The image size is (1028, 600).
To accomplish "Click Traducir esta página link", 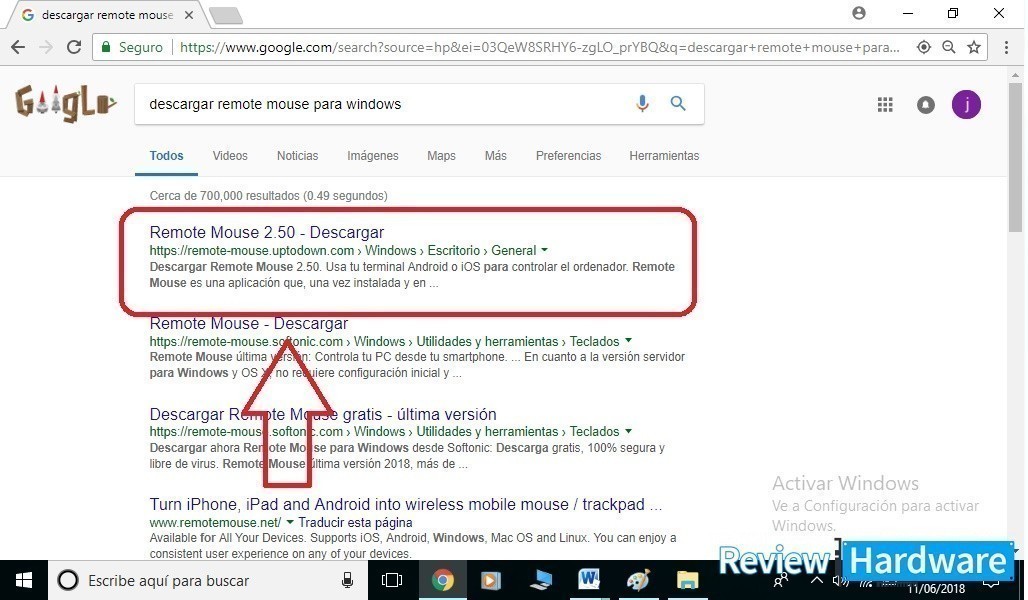I will coord(355,523).
